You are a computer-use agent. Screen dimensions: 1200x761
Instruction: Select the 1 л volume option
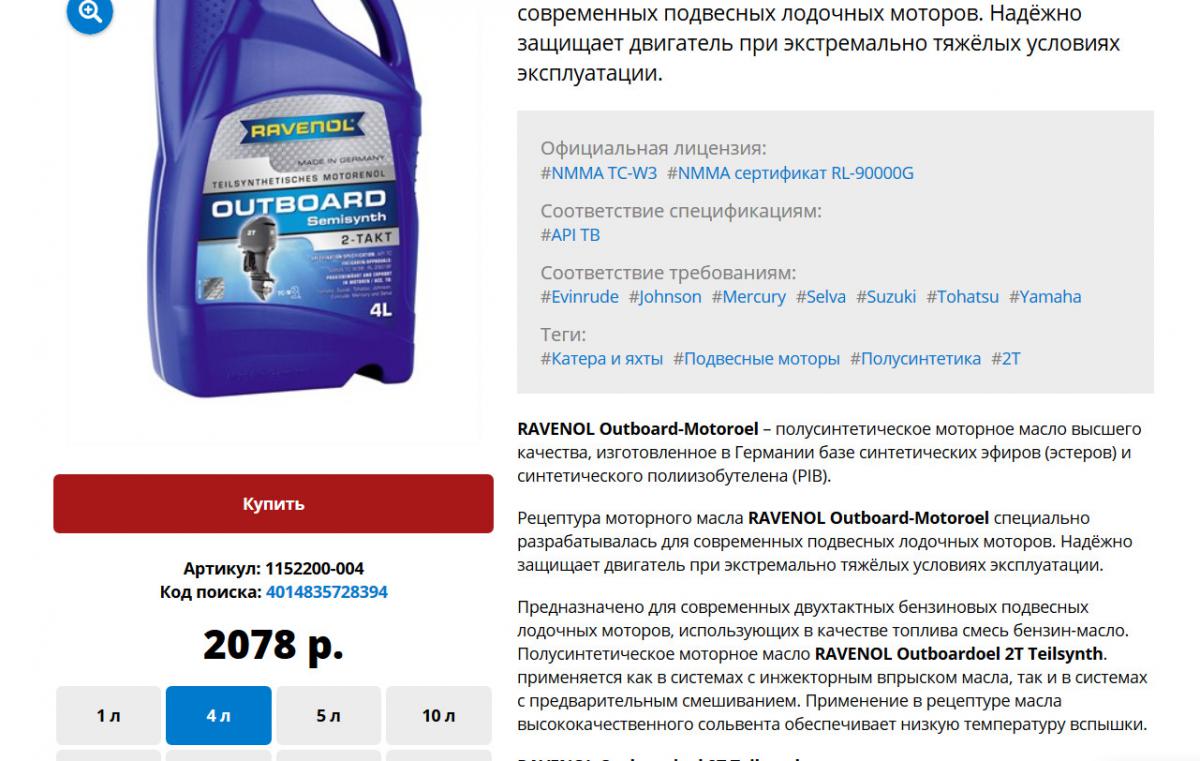pos(108,715)
